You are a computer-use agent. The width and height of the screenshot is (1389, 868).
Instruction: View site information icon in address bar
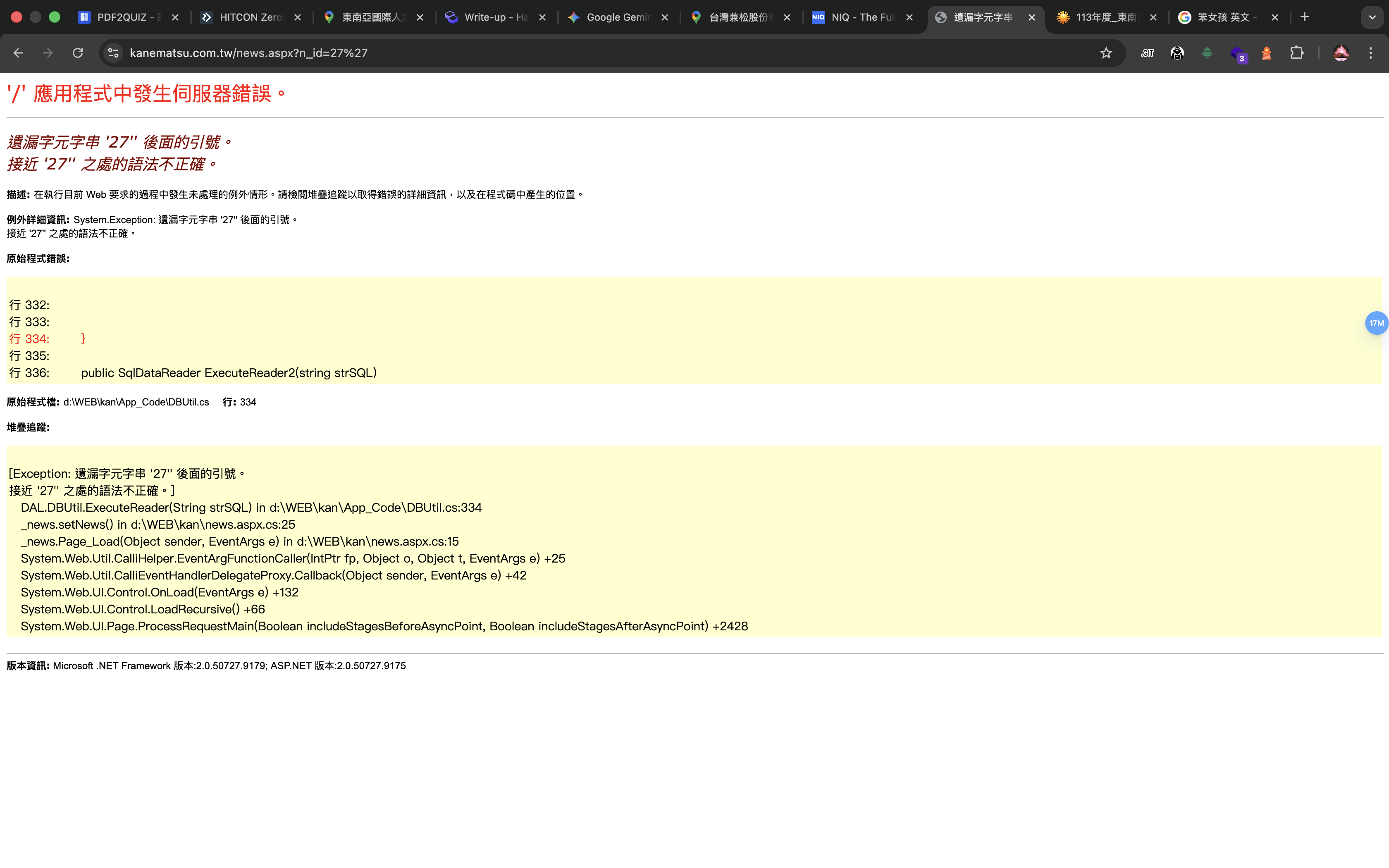pyautogui.click(x=114, y=53)
